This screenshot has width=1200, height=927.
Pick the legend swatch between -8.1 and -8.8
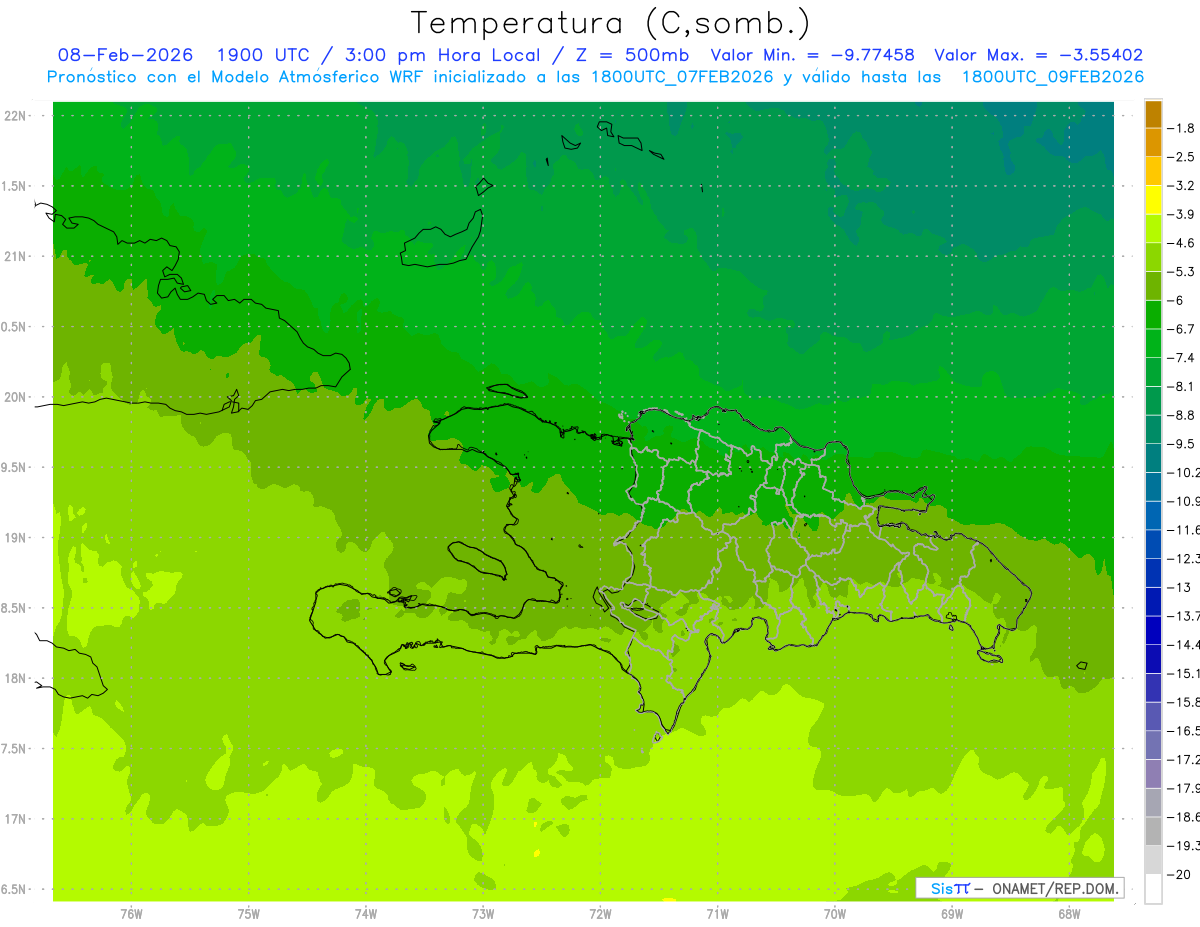tap(1153, 401)
